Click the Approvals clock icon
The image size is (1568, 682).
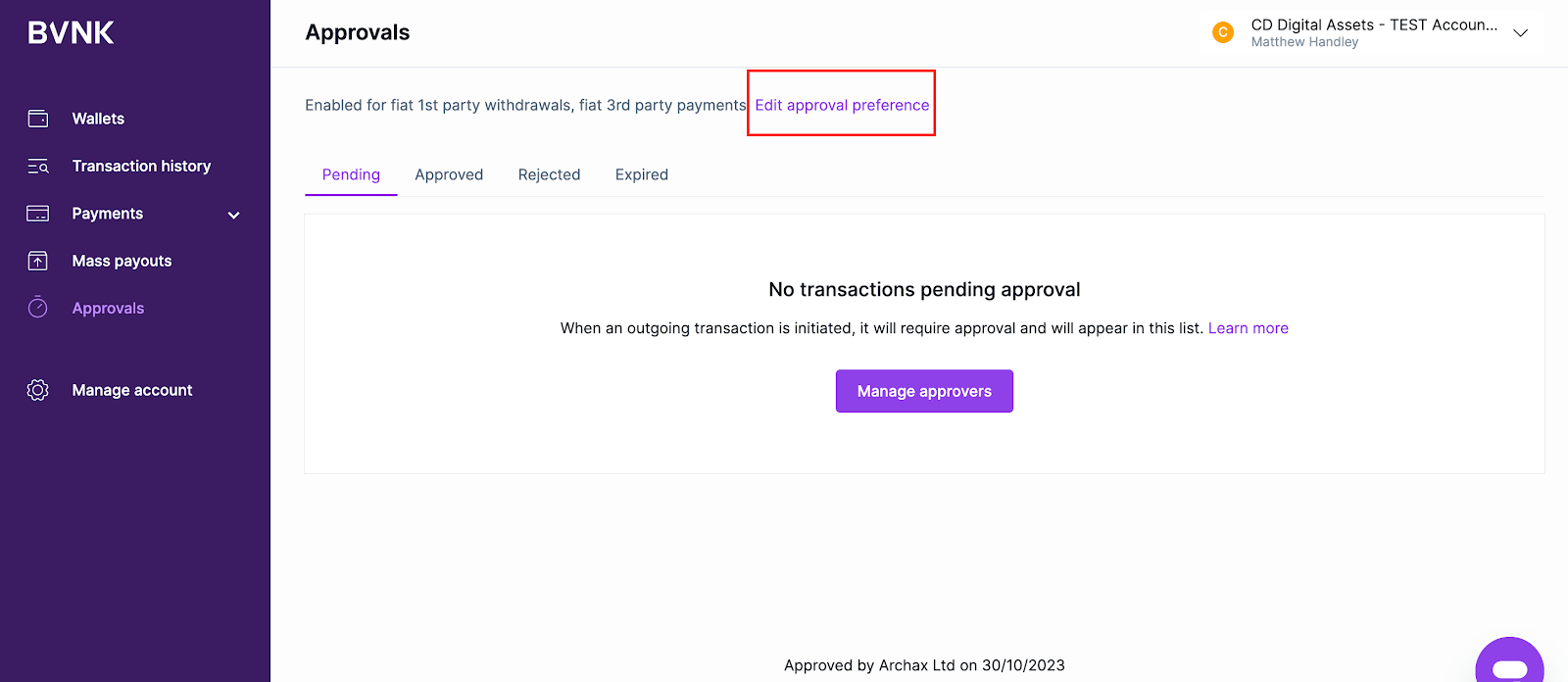pos(37,307)
